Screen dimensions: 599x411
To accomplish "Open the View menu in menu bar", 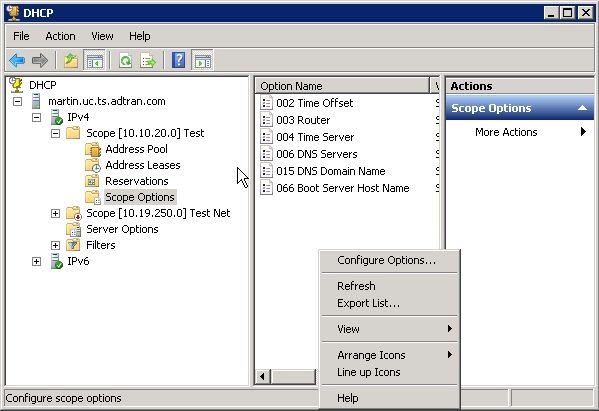I will coord(102,36).
